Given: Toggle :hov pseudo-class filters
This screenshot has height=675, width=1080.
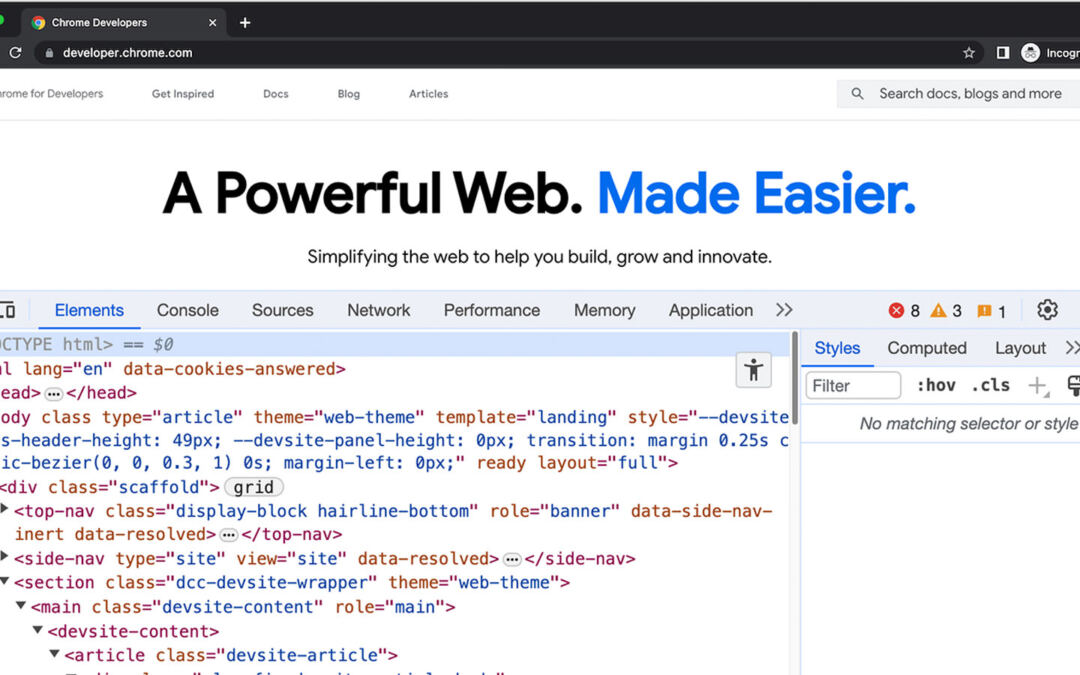Looking at the screenshot, I should [935, 385].
